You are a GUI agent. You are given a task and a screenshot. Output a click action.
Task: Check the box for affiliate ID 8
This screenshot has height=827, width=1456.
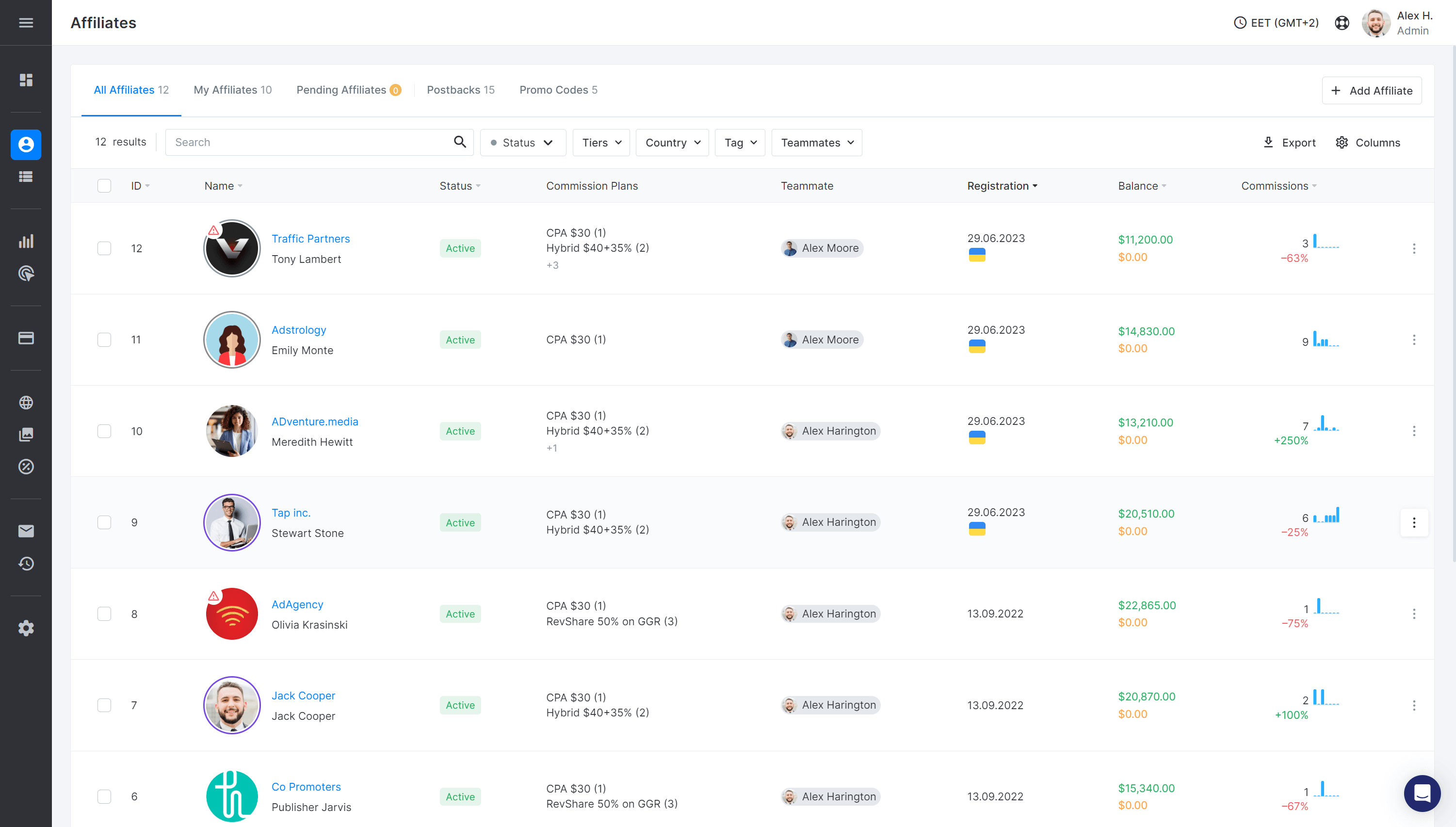tap(104, 614)
